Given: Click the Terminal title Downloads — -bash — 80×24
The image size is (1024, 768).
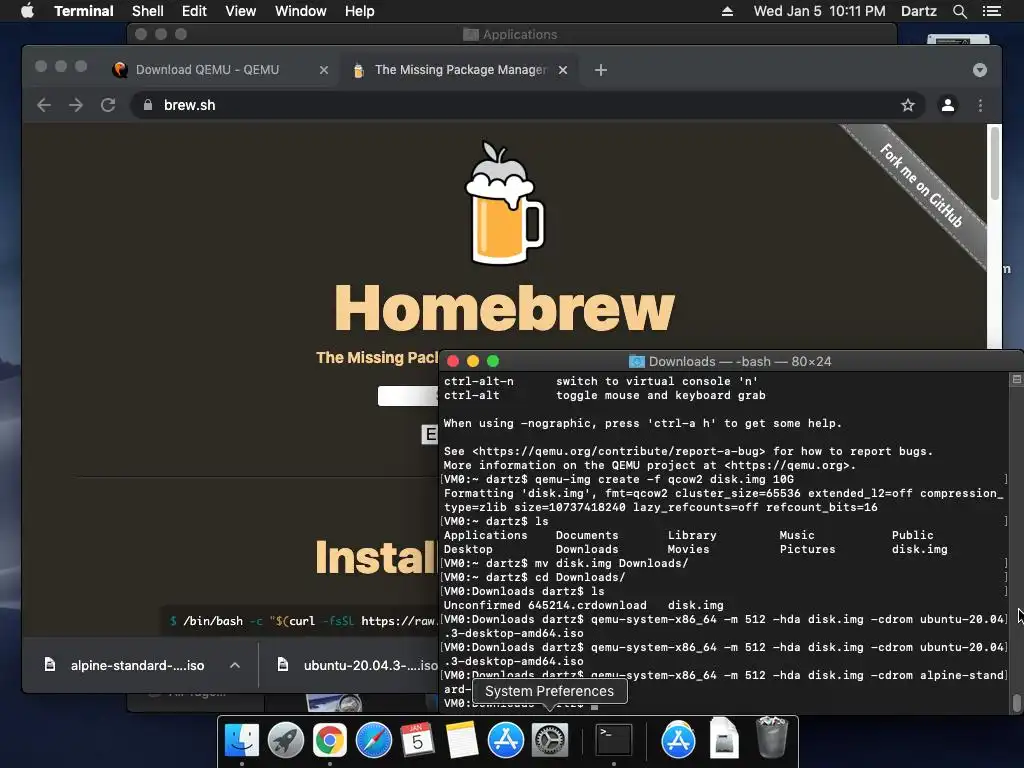Looking at the screenshot, I should [x=739, y=362].
